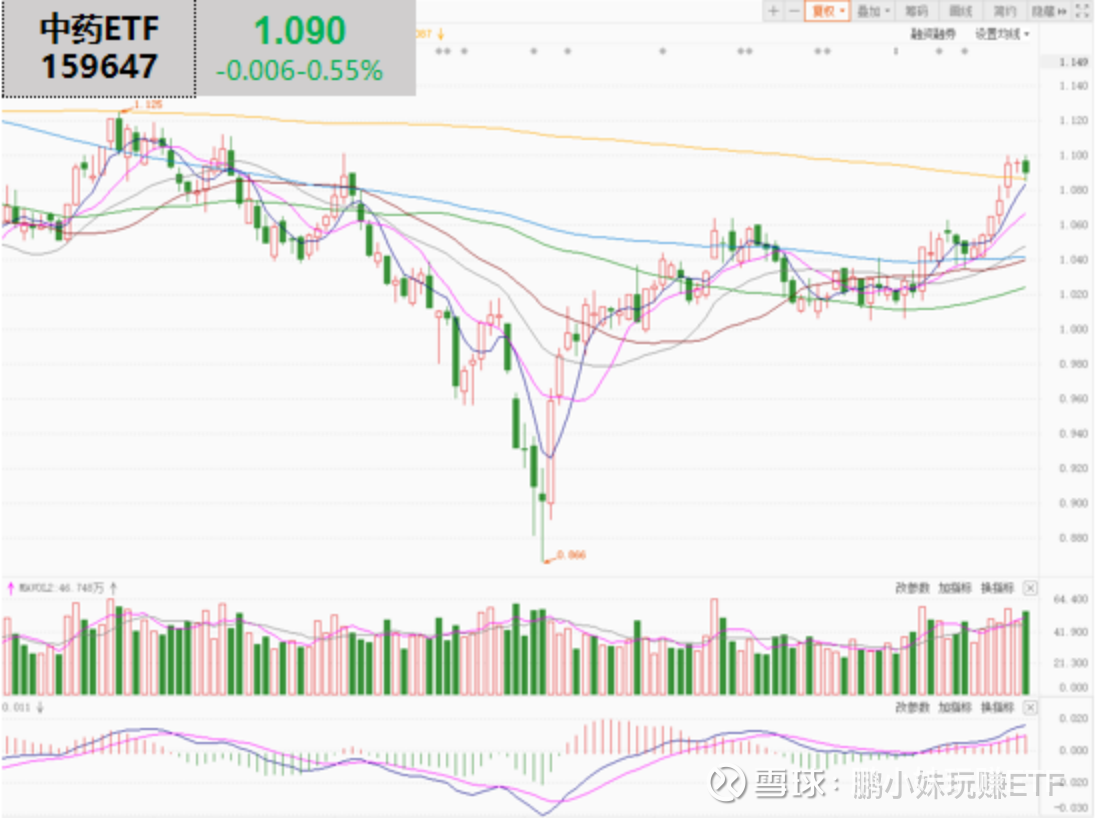The image size is (1096, 818).
Task: Close the volume indicator panel via its × icon
Action: click(1030, 589)
